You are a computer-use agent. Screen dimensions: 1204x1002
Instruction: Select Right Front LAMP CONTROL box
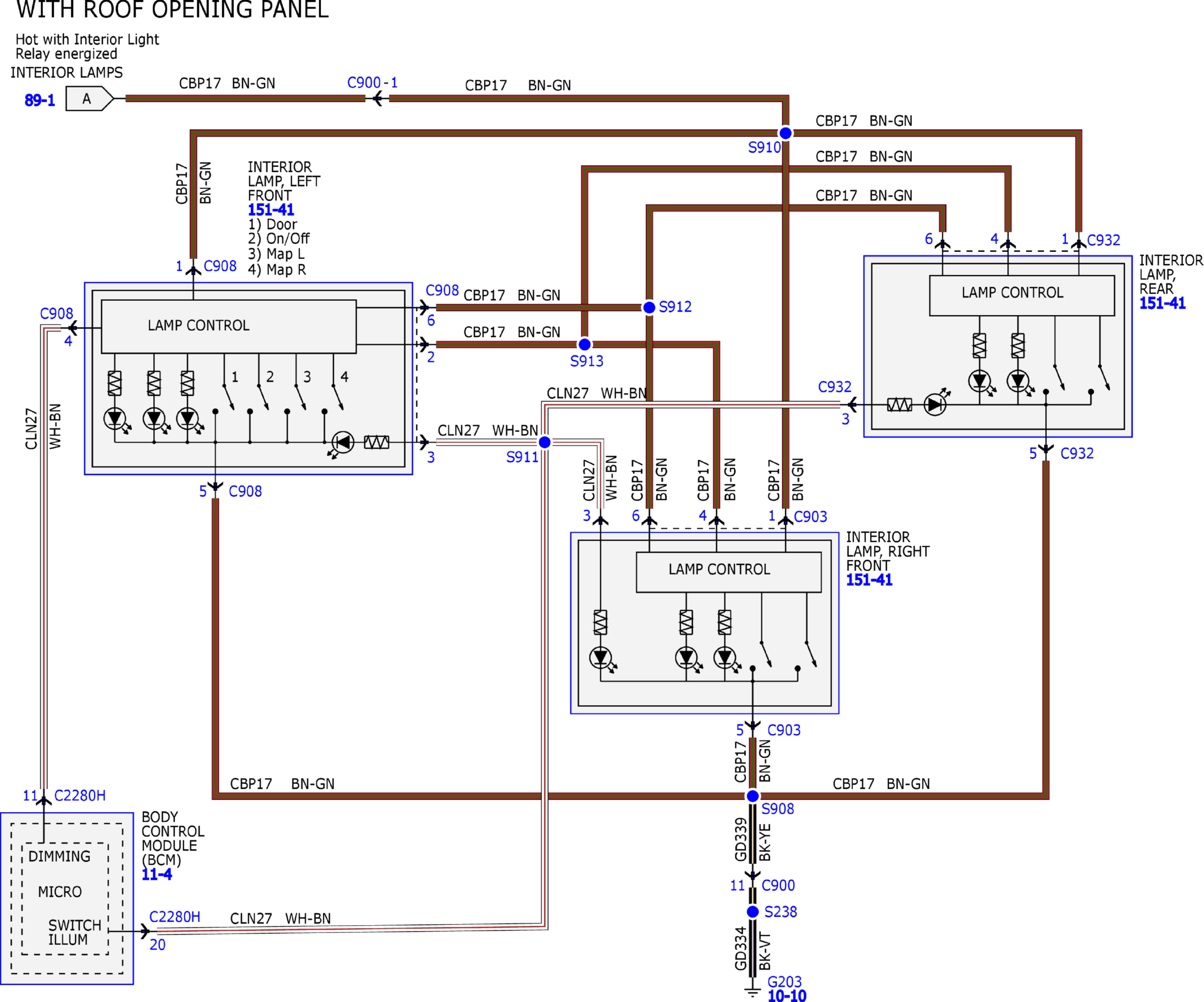[729, 572]
